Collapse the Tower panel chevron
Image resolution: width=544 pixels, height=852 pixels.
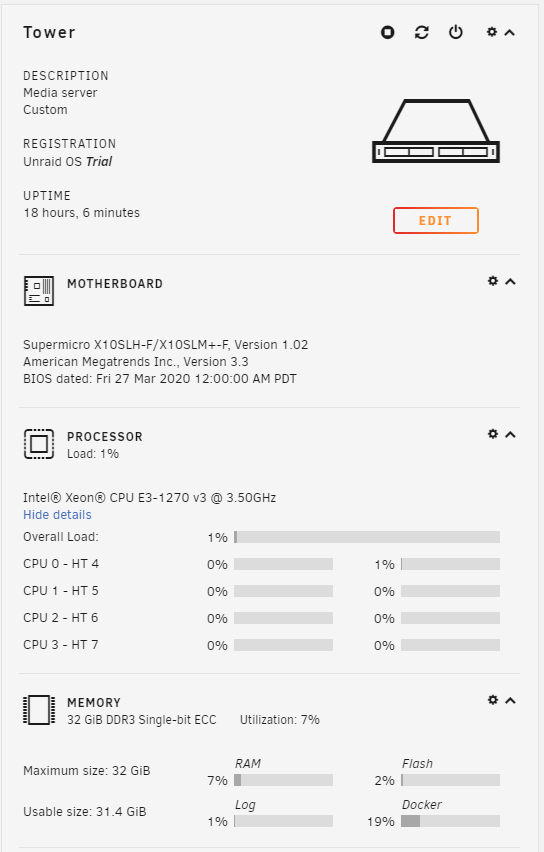point(510,33)
